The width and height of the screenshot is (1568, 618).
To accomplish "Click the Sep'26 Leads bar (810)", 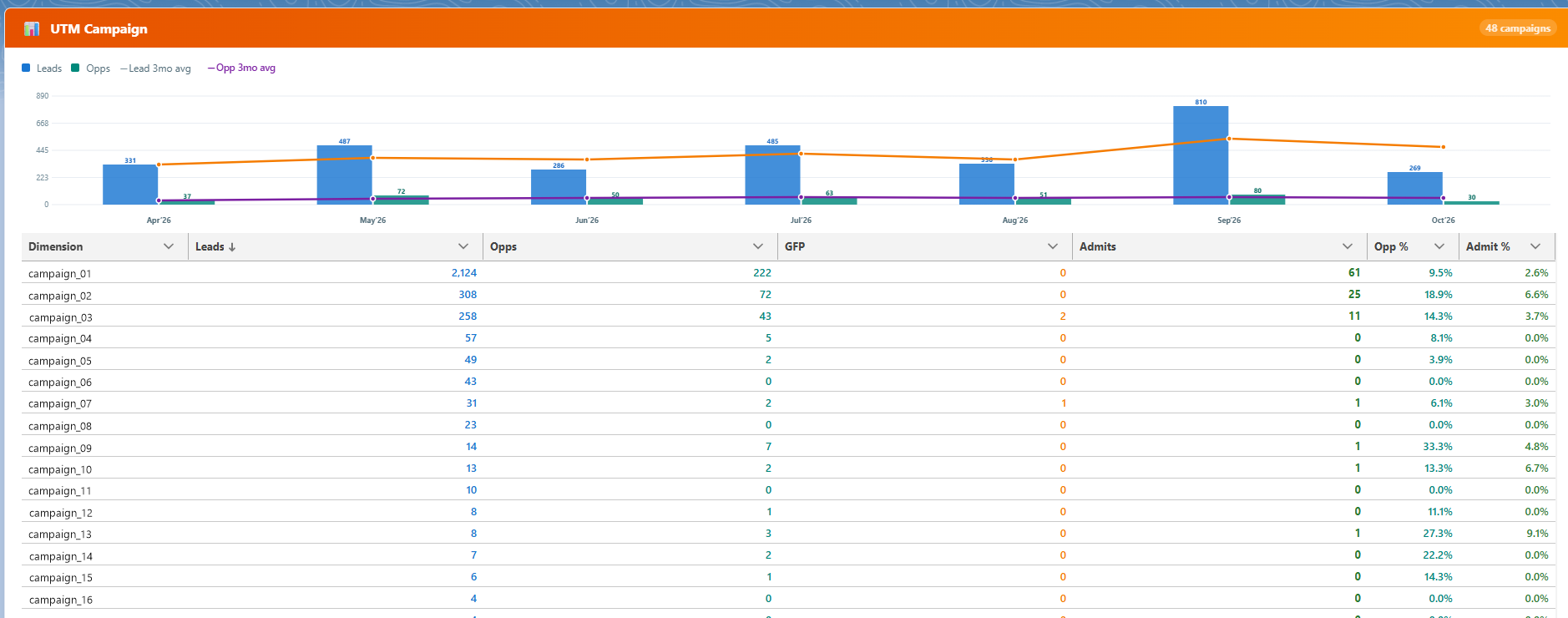I will (1201, 155).
